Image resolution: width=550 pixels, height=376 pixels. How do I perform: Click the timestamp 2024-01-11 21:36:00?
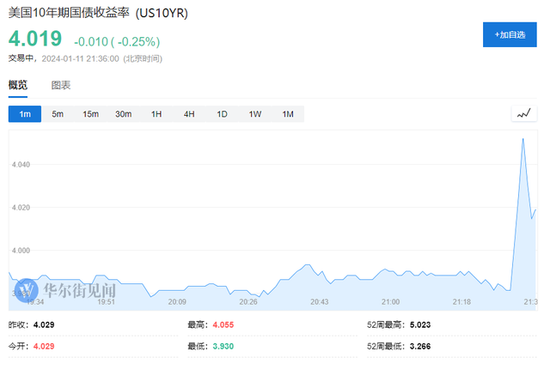coord(80,59)
